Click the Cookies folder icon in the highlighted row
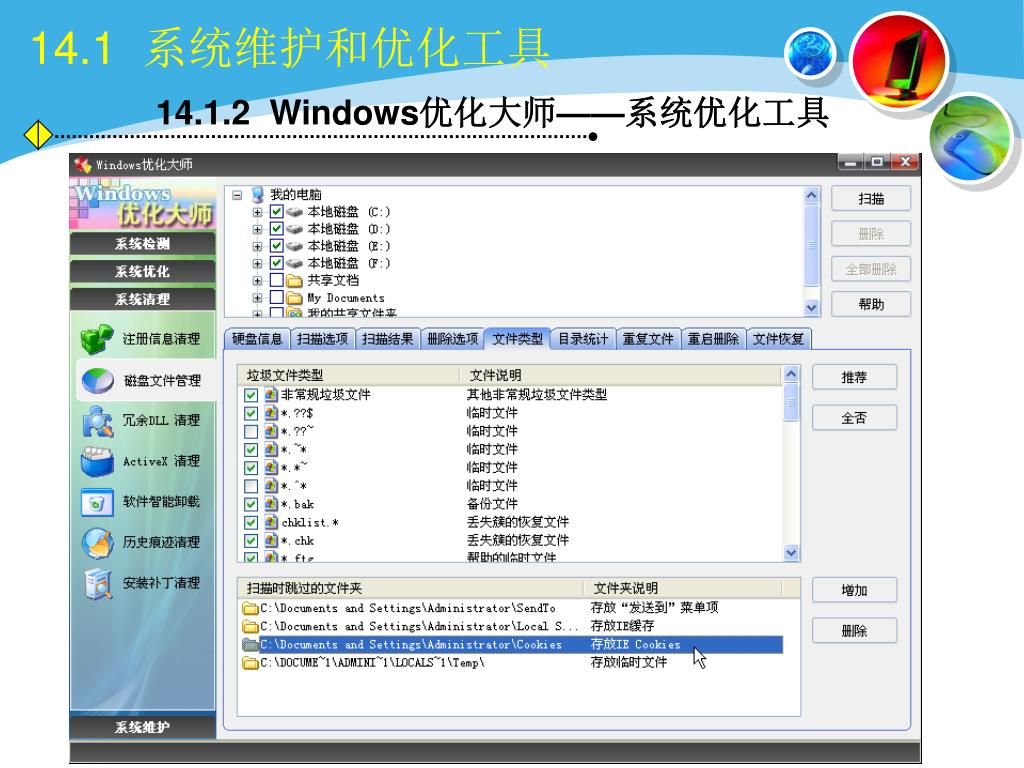Screen dimensions: 1024x768 (x=249, y=645)
